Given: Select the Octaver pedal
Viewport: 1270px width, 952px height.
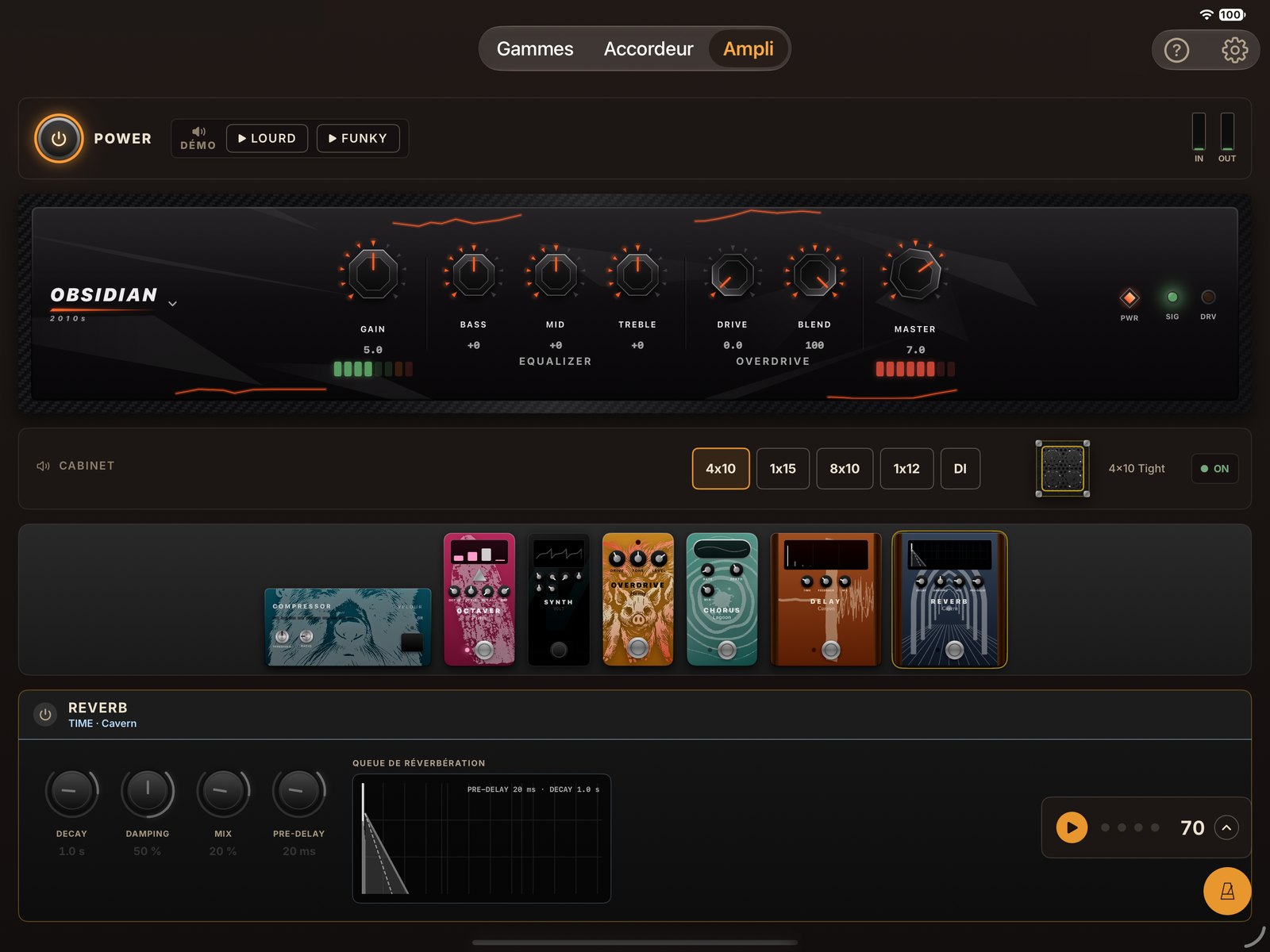Looking at the screenshot, I should tap(479, 599).
